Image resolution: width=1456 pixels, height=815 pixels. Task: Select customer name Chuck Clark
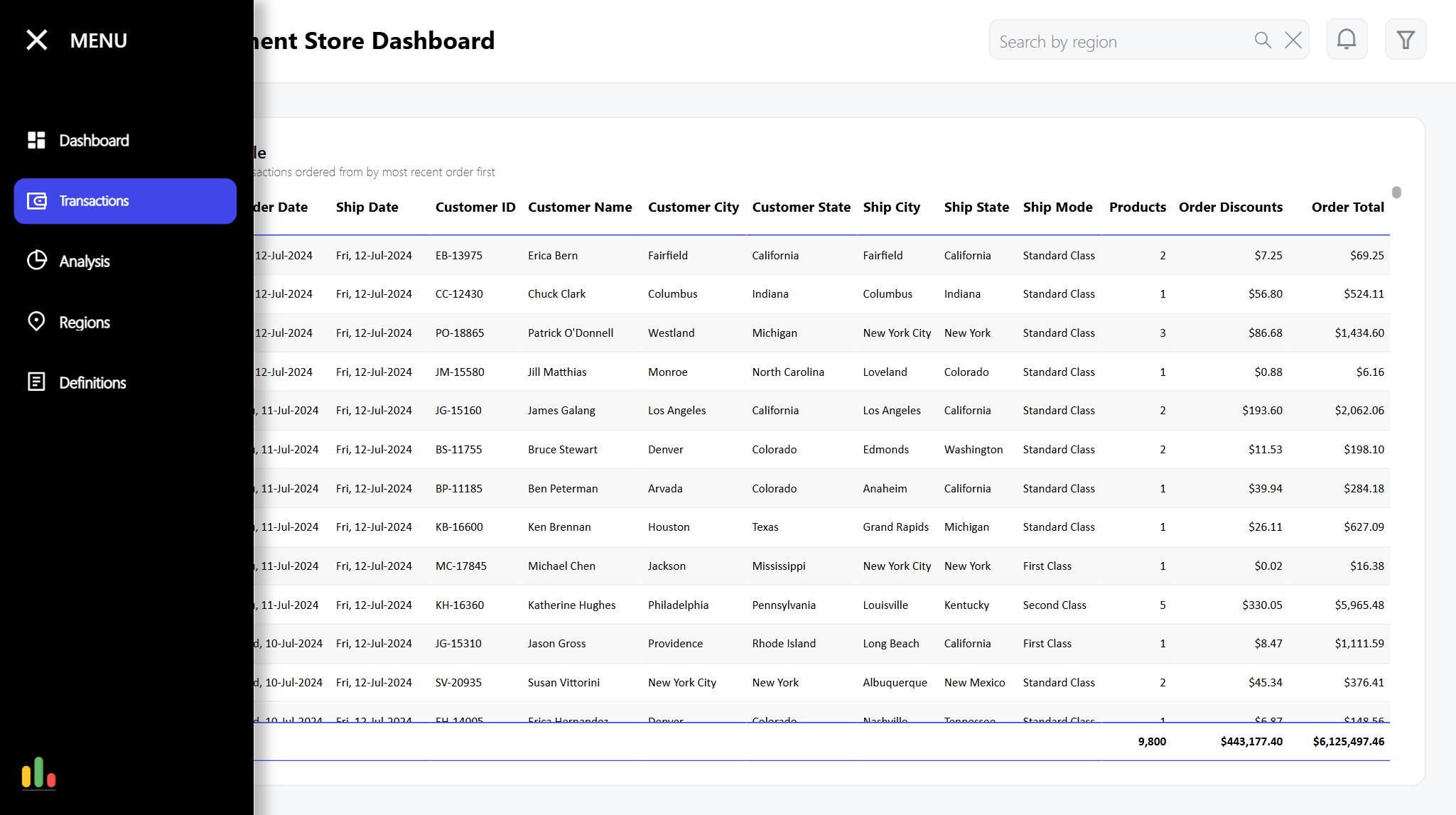point(556,294)
